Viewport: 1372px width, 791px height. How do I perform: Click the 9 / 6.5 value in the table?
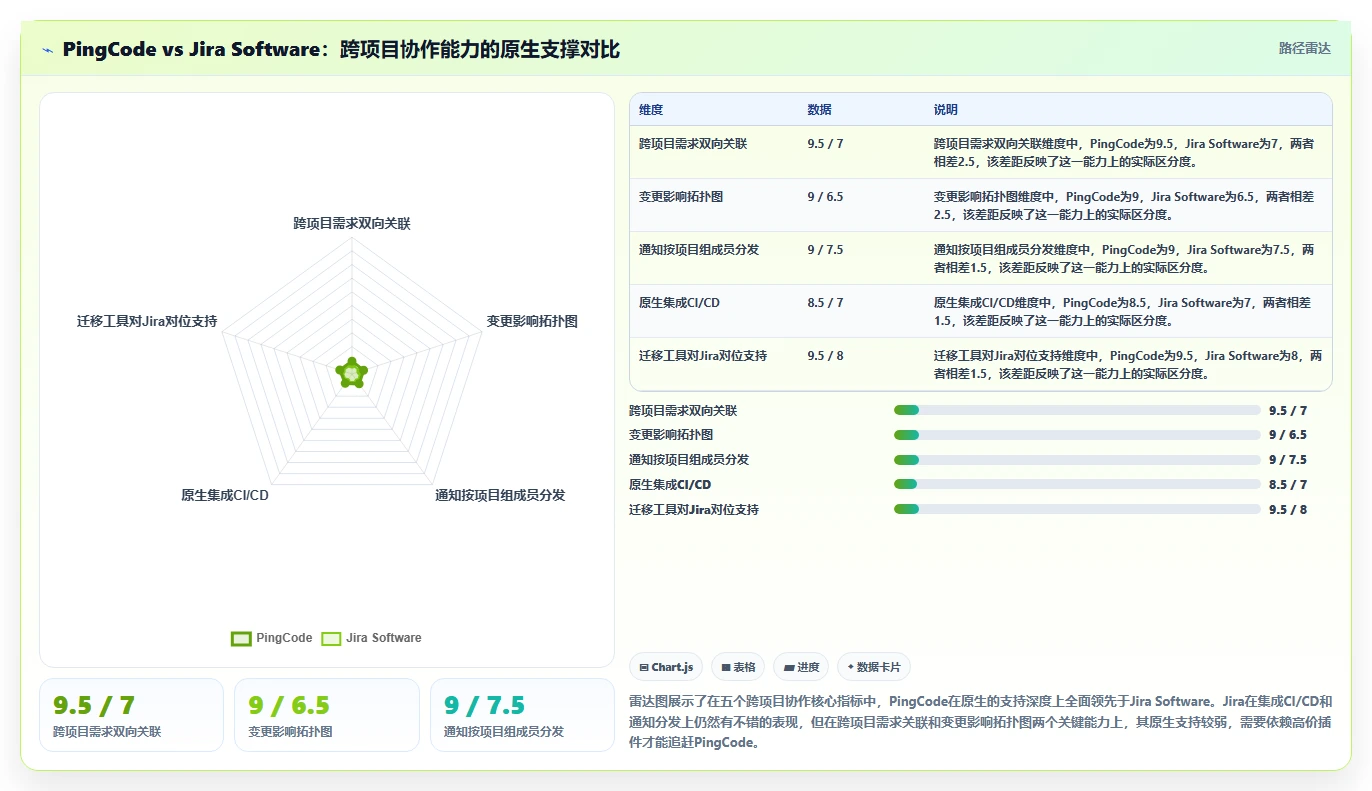coord(825,197)
